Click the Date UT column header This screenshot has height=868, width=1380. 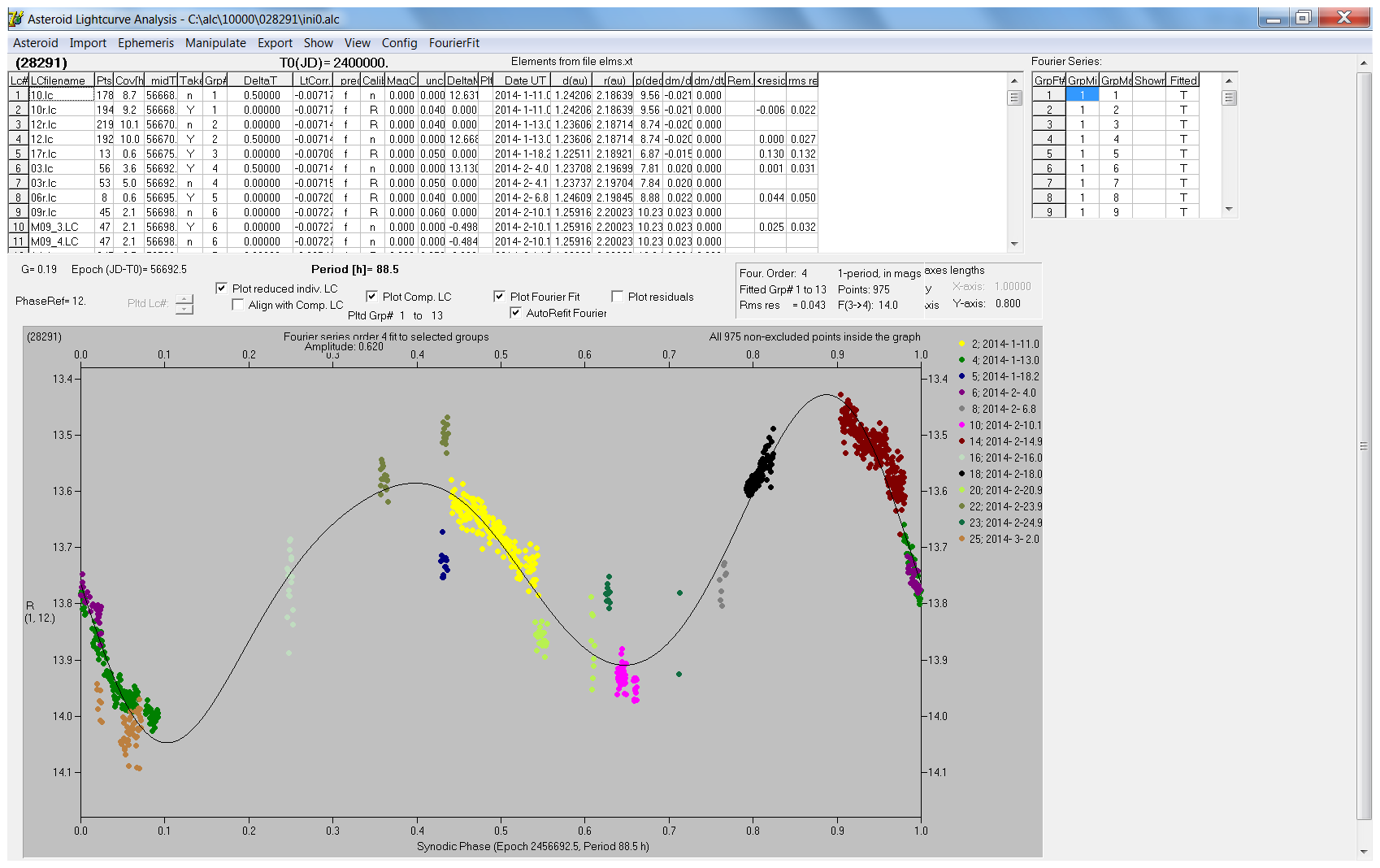click(x=523, y=80)
